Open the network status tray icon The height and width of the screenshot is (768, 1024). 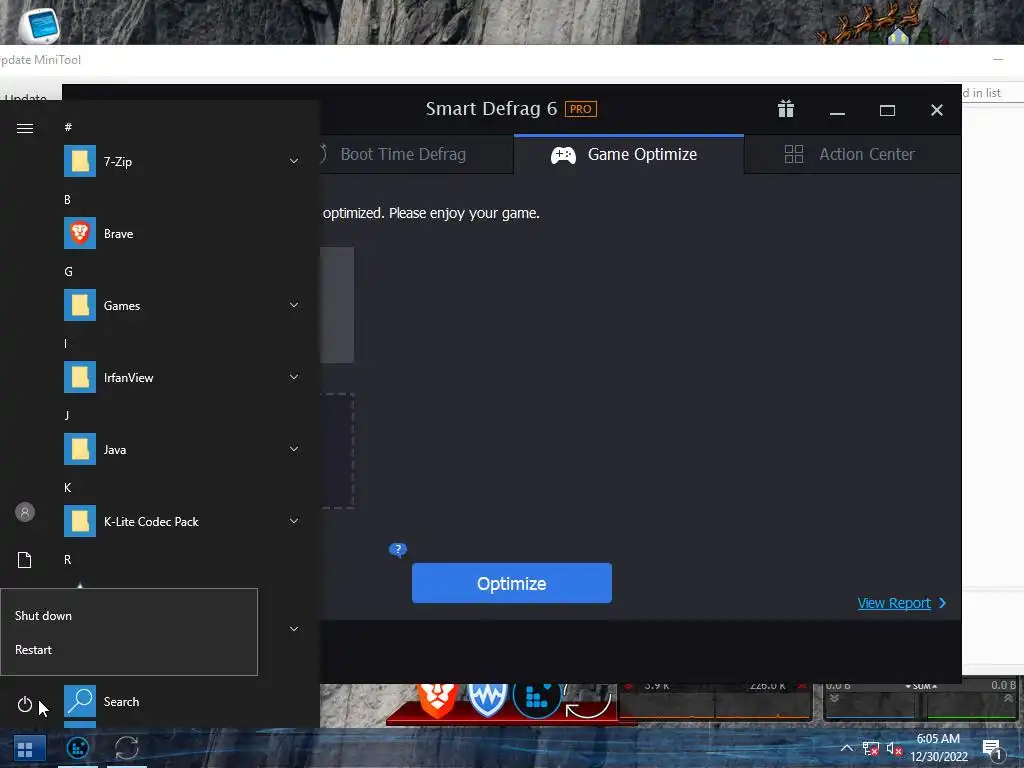click(x=871, y=748)
